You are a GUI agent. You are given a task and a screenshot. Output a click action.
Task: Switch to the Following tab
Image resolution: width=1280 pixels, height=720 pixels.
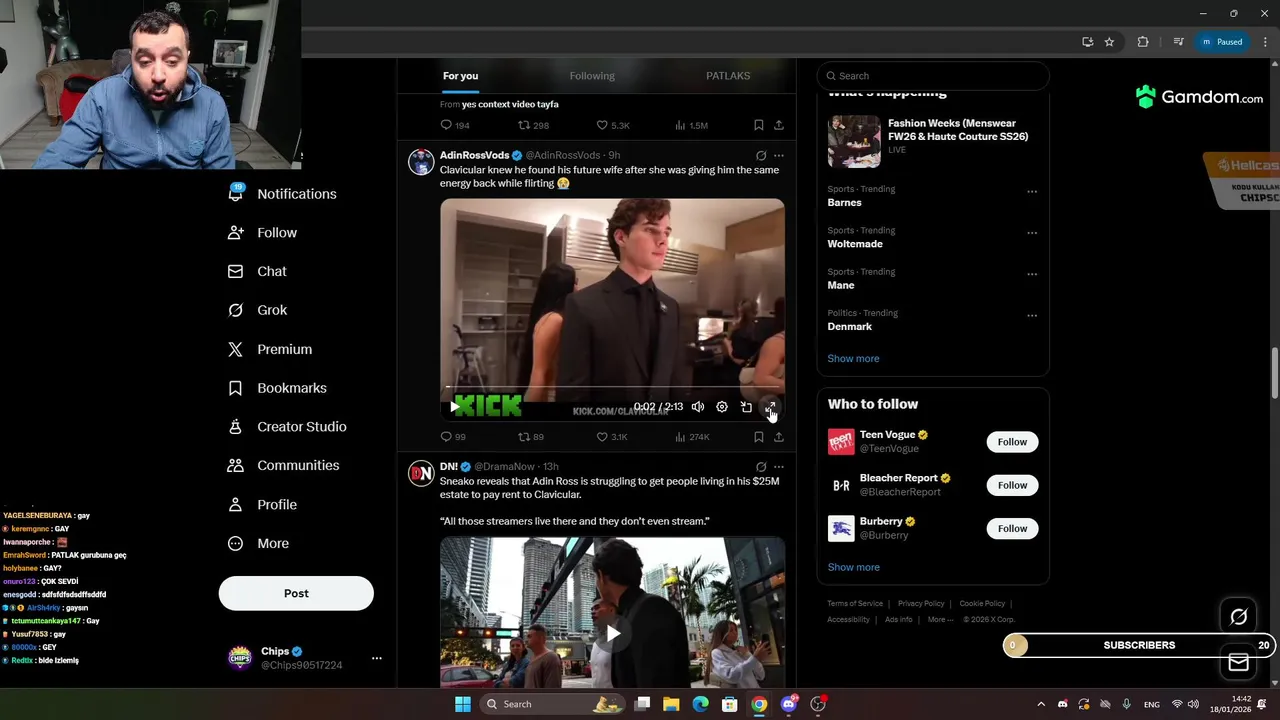[592, 76]
